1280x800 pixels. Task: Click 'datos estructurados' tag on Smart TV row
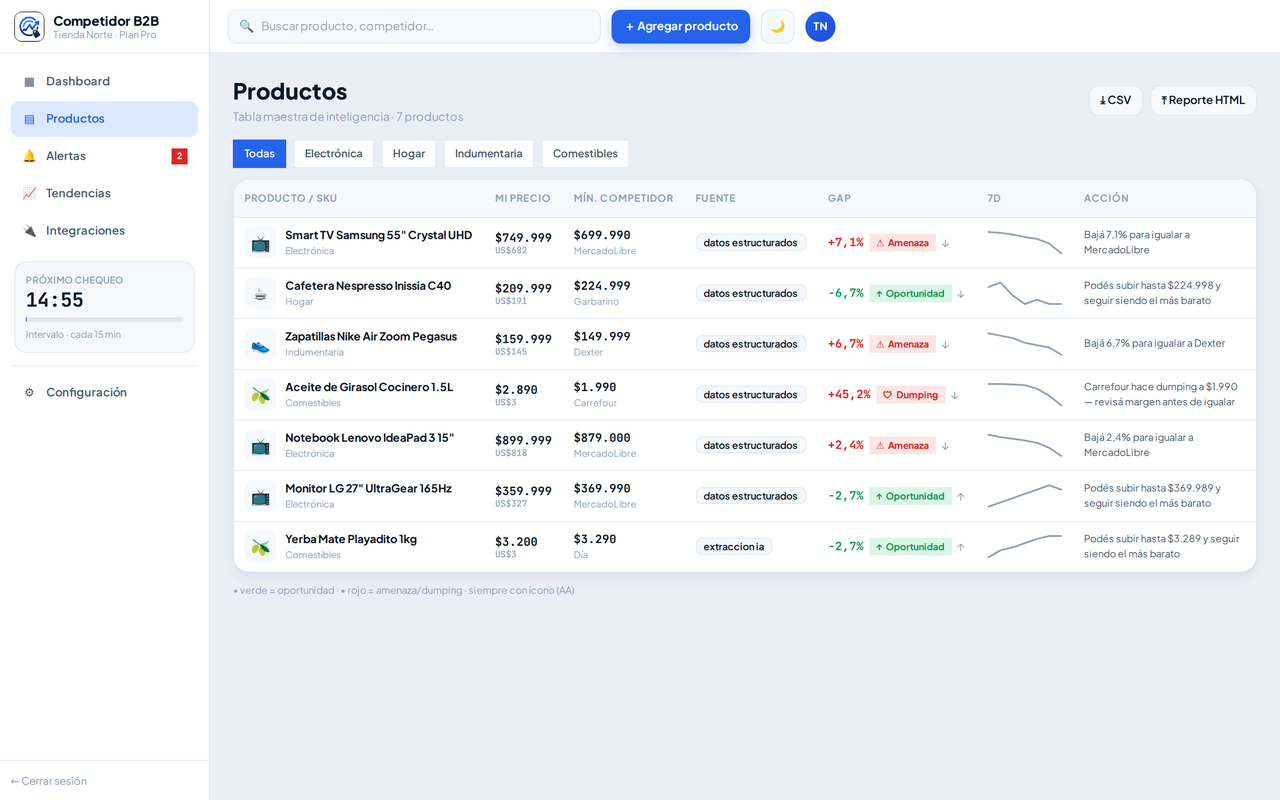point(751,243)
